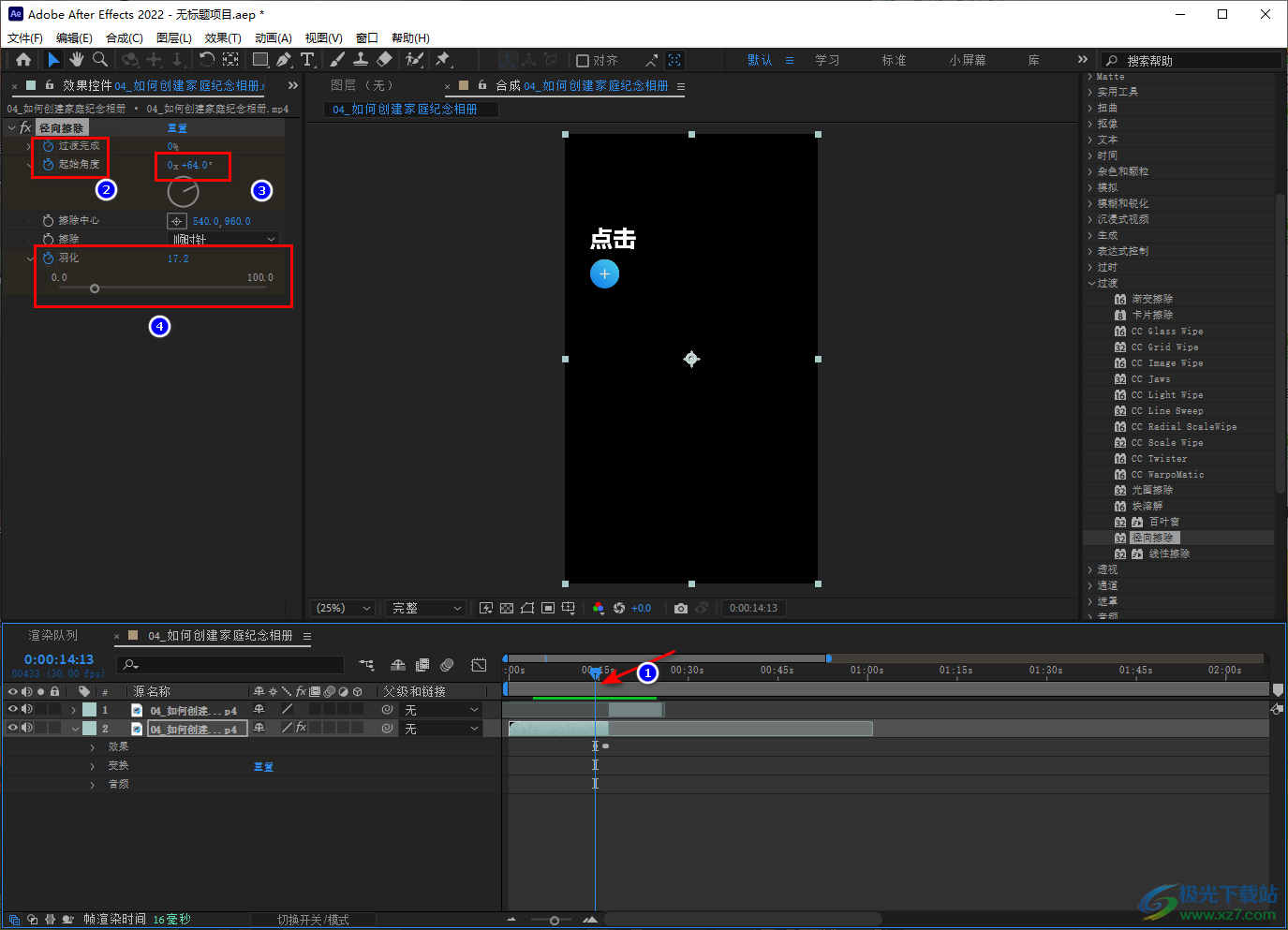Image resolution: width=1288 pixels, height=930 pixels.
Task: Click the show channel color icon
Action: (599, 609)
